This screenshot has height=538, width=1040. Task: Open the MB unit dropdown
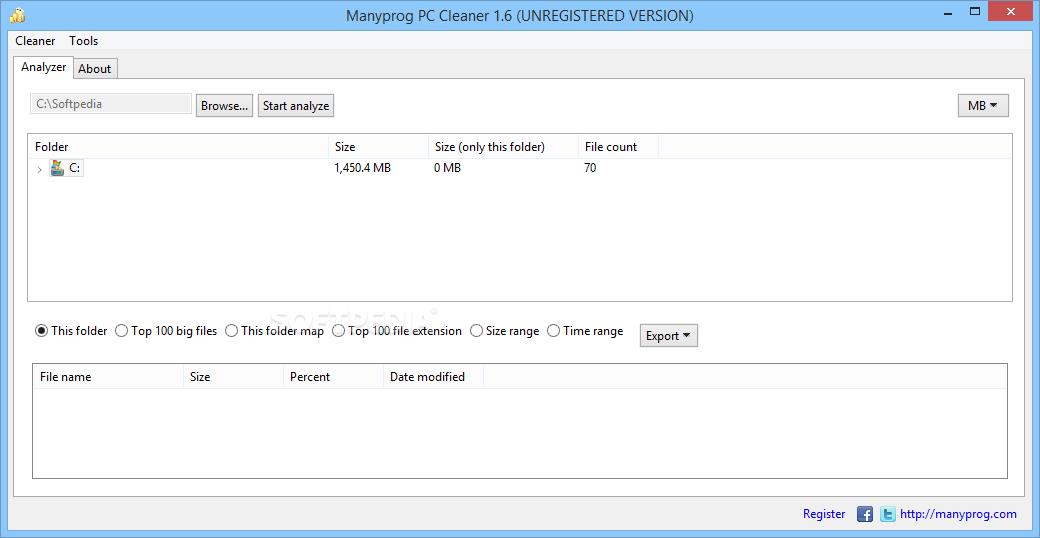983,105
